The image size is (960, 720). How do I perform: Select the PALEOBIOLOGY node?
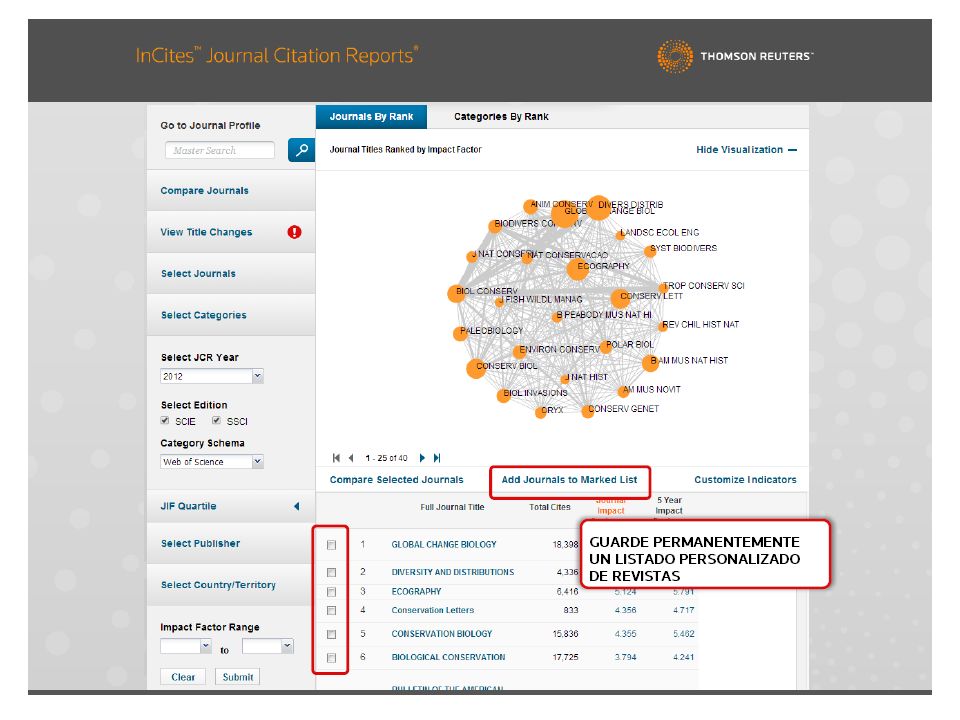click(460, 333)
